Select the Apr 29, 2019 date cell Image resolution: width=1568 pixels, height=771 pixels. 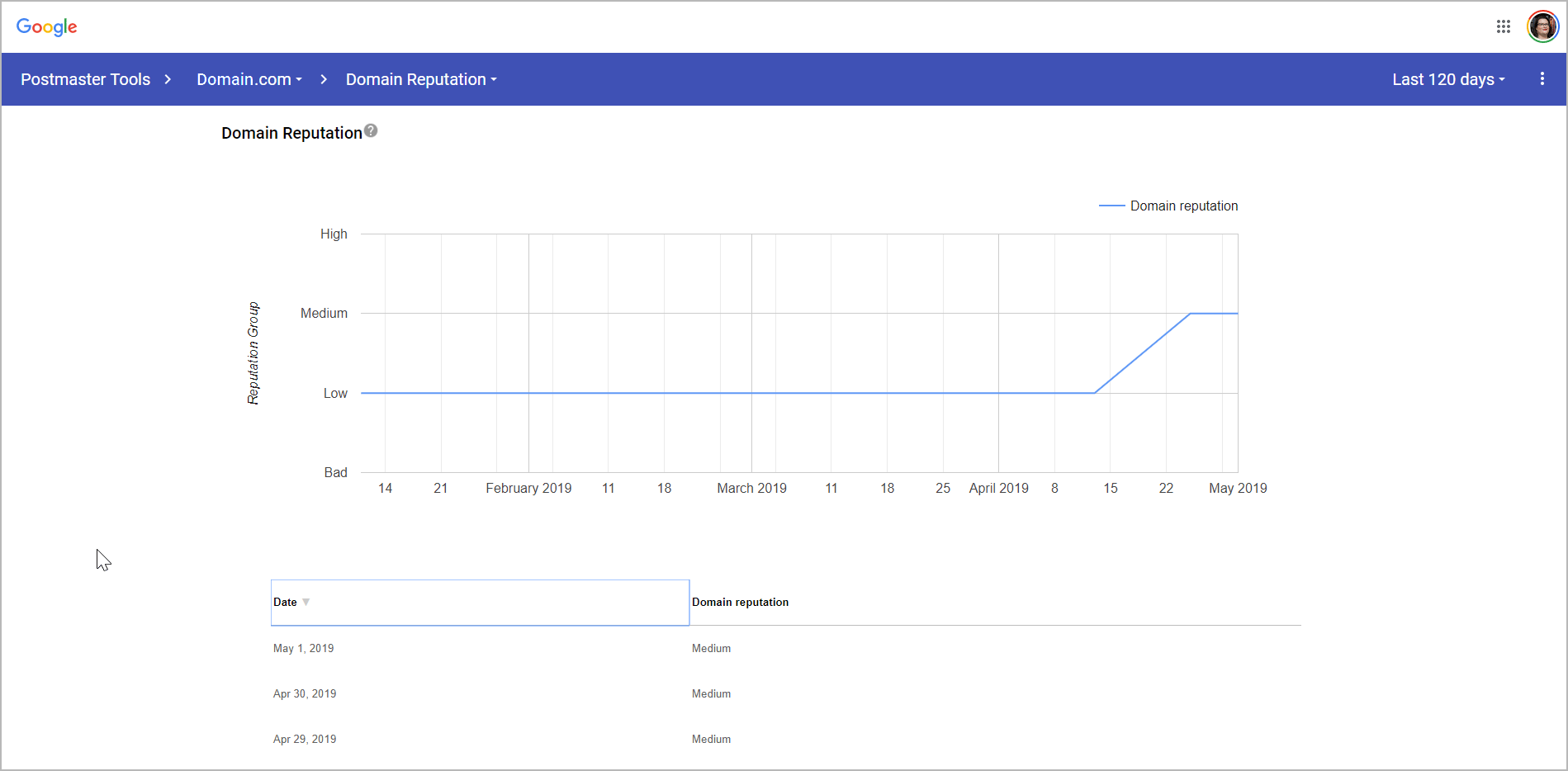point(305,739)
